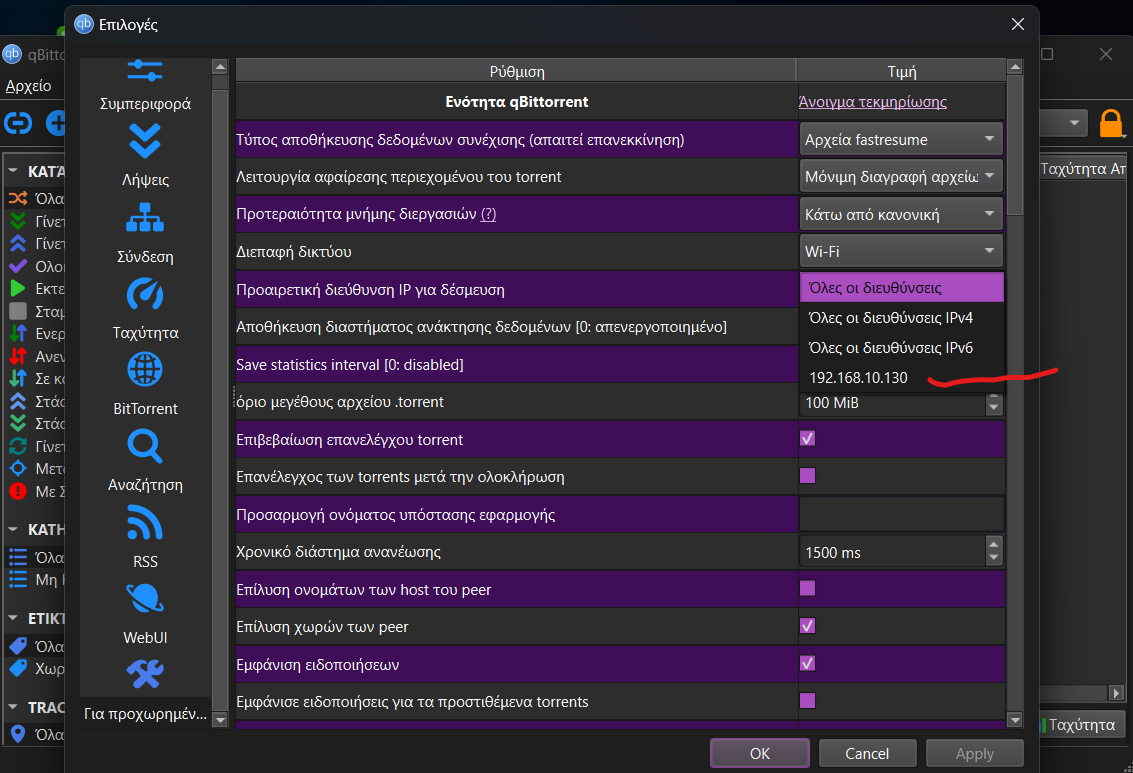The width and height of the screenshot is (1133, 773).
Task: Open the Wi-Fi network interface dropdown
Action: click(x=901, y=251)
